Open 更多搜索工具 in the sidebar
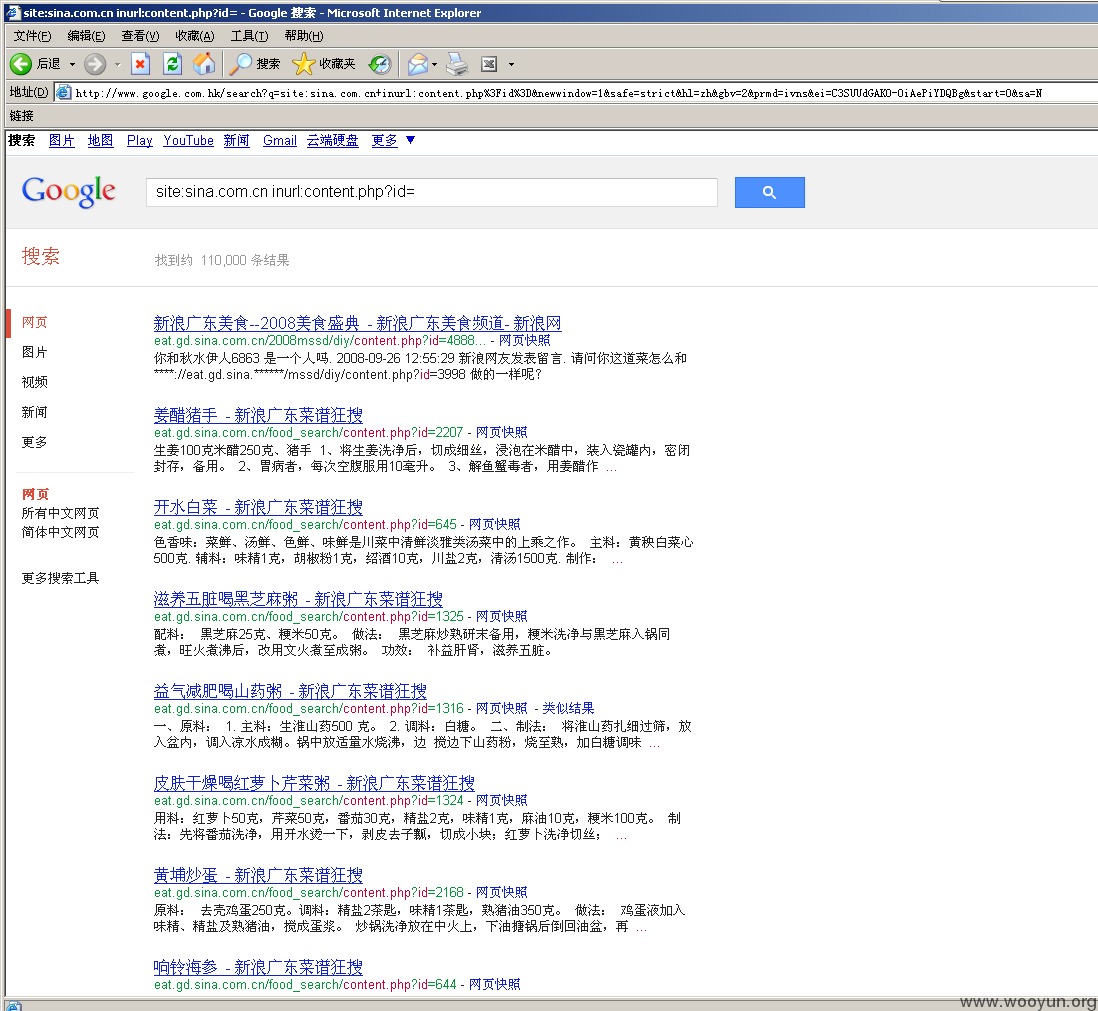This screenshot has width=1098, height=1011. (x=60, y=578)
